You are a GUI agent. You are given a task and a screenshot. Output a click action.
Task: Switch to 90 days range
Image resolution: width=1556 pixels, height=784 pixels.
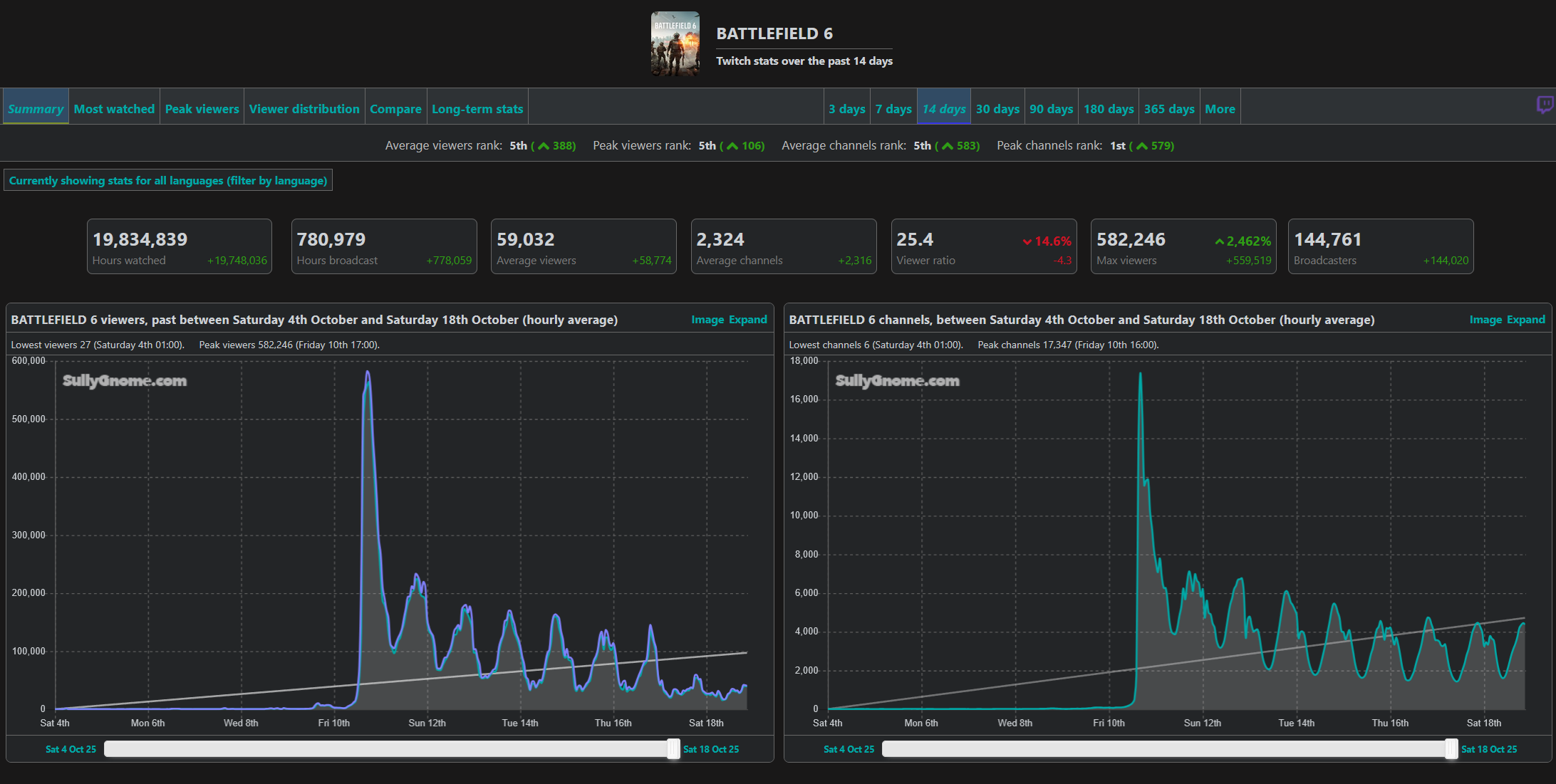coord(1051,109)
